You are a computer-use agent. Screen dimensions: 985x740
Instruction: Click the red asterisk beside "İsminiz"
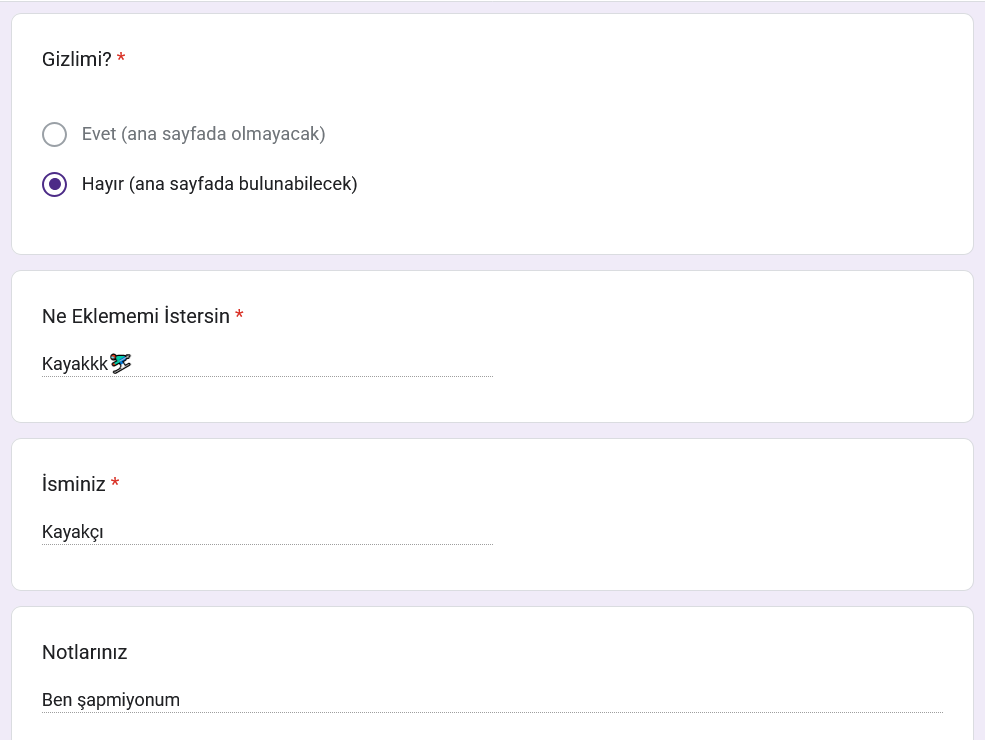coord(115,482)
